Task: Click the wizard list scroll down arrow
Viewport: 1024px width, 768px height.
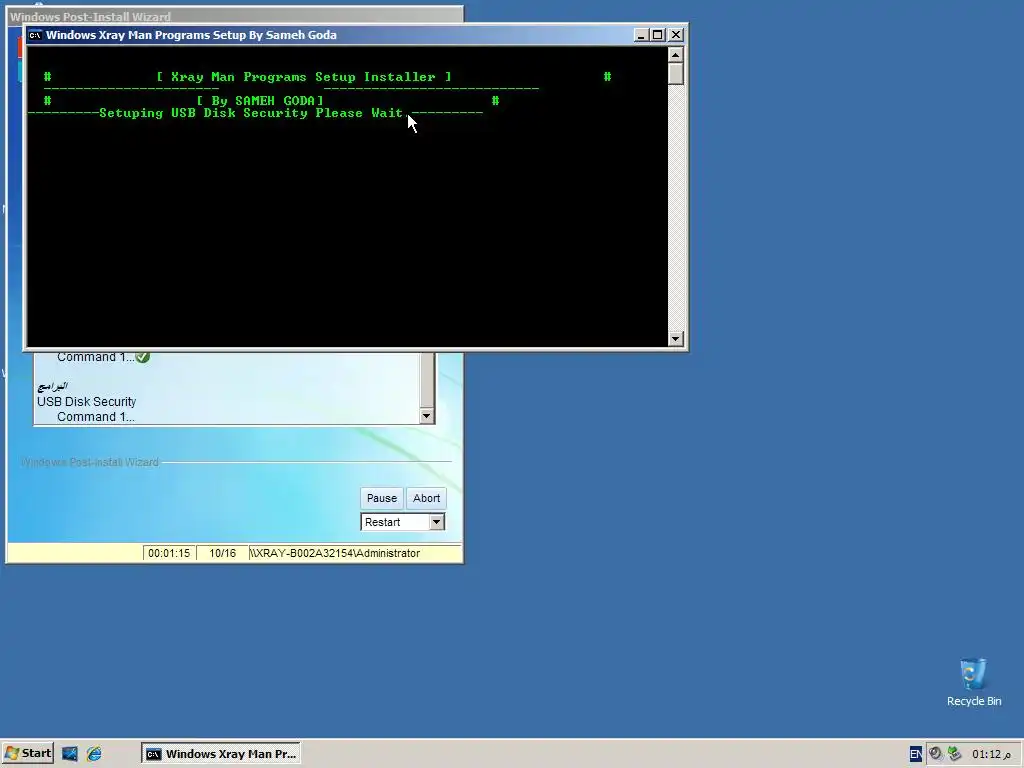Action: click(426, 416)
